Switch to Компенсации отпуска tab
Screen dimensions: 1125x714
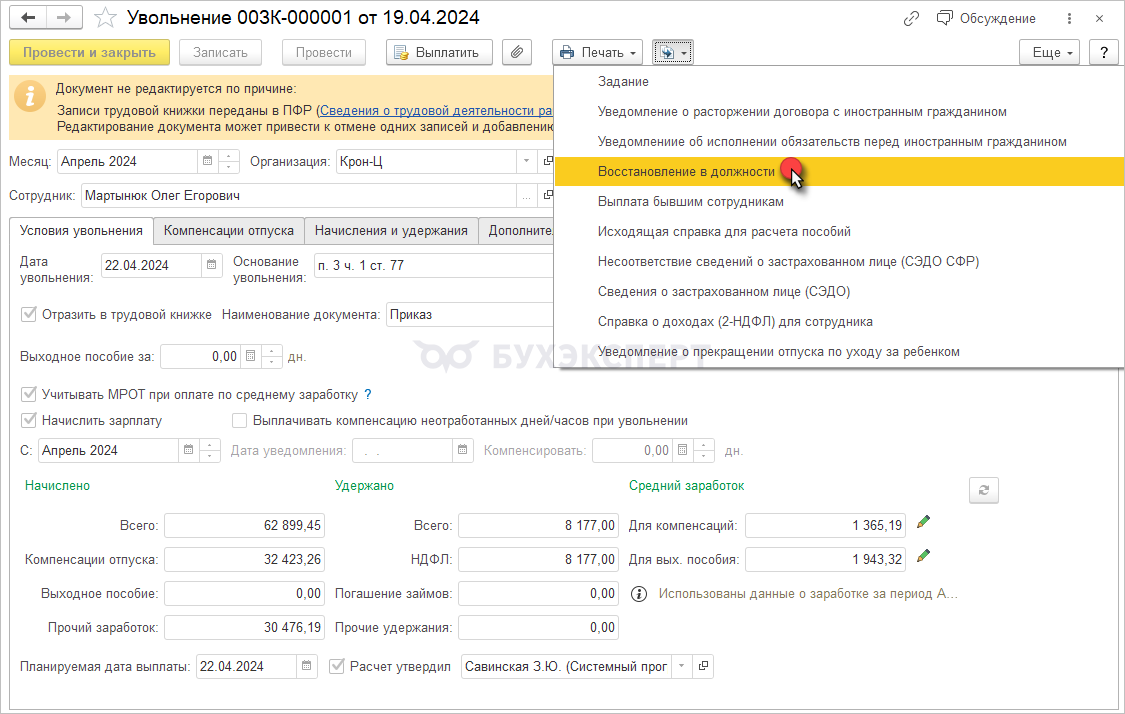(229, 231)
